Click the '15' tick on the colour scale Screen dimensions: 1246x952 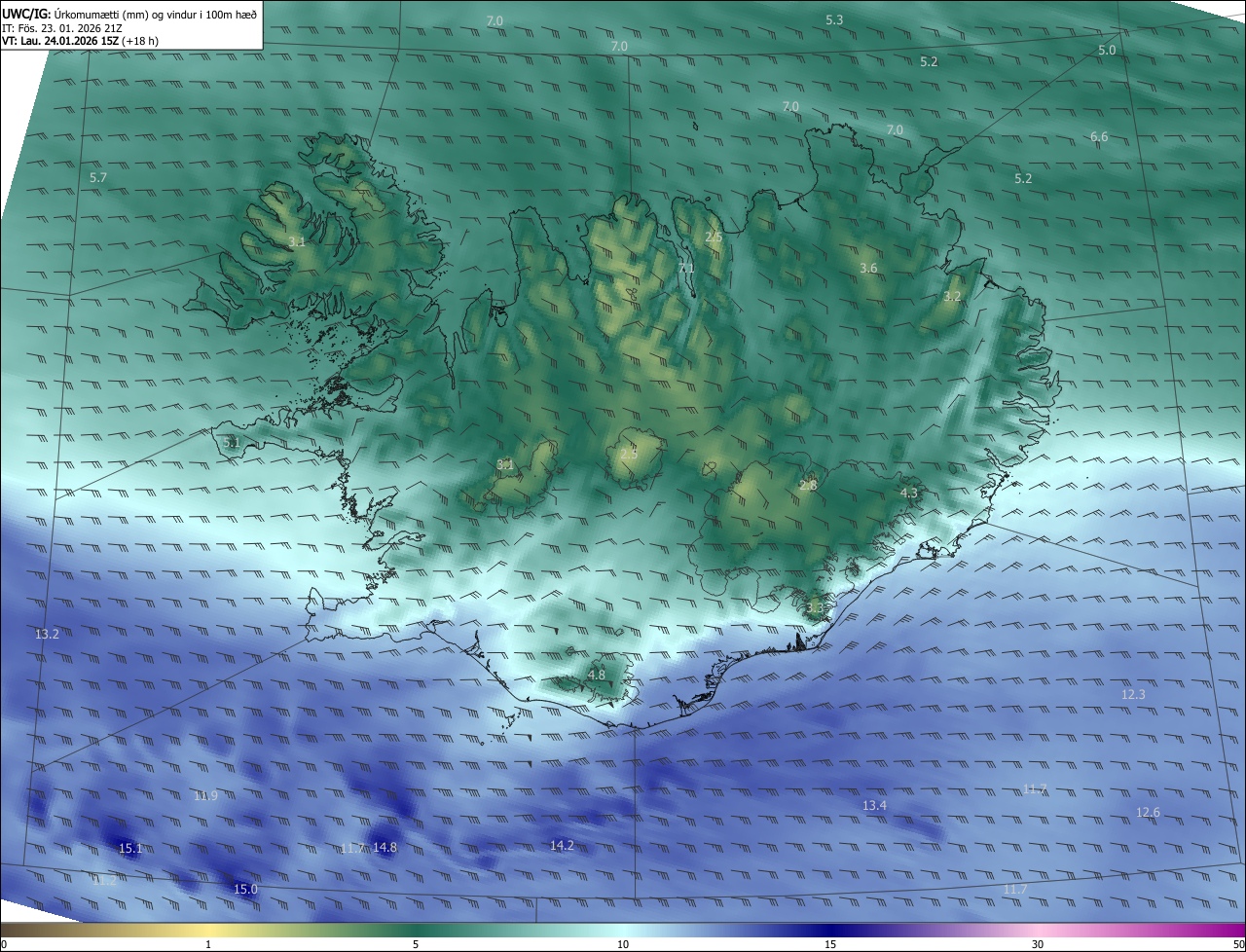pyautogui.click(x=830, y=944)
